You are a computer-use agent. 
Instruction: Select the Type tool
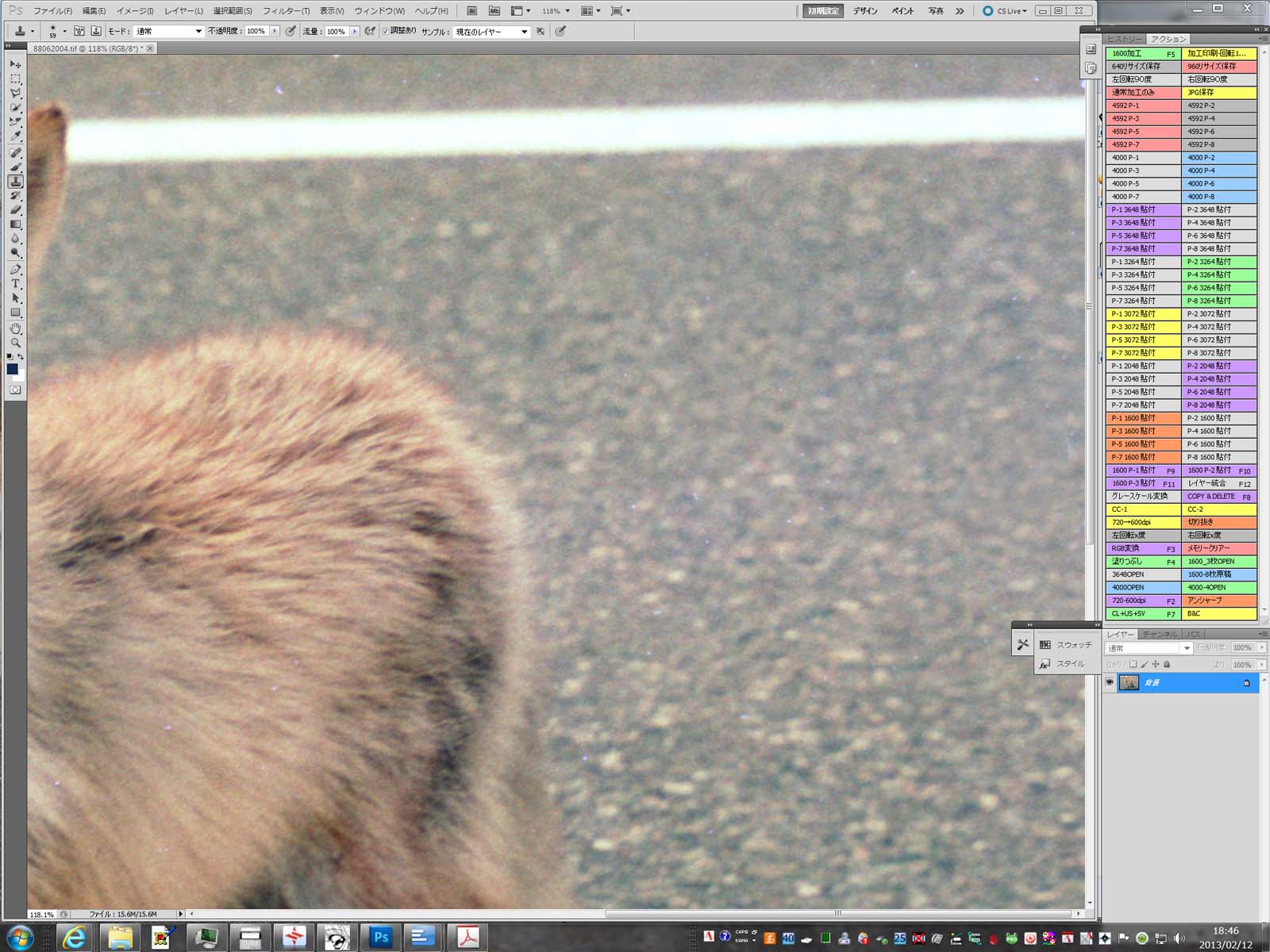pos(15,283)
